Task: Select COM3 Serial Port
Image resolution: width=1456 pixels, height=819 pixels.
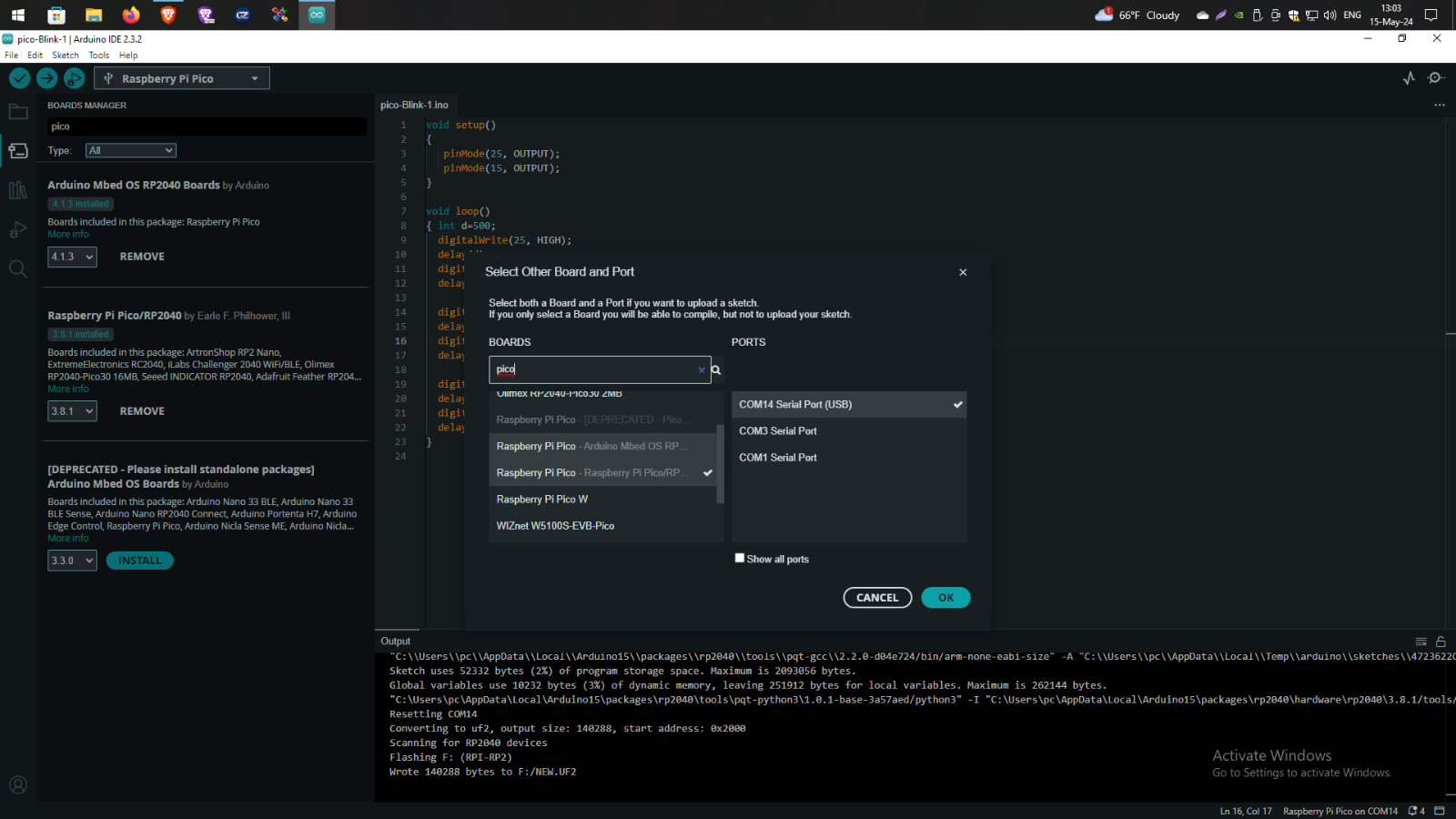Action: point(849,430)
